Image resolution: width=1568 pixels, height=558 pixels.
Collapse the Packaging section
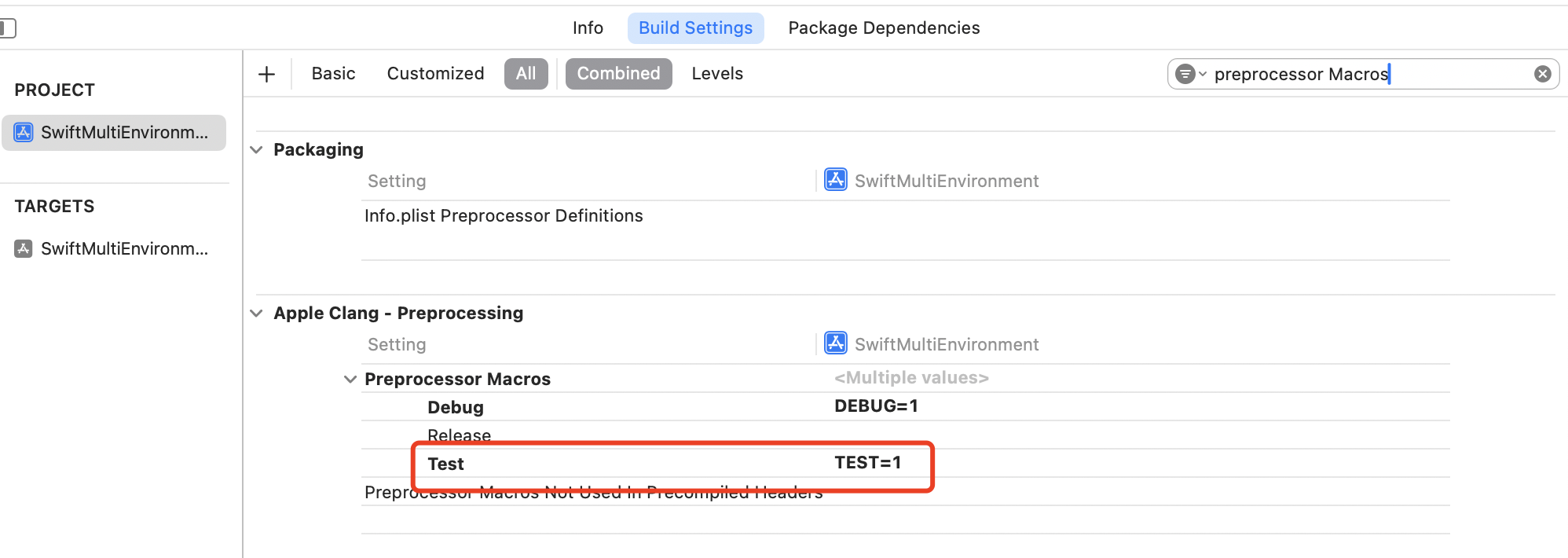[256, 149]
